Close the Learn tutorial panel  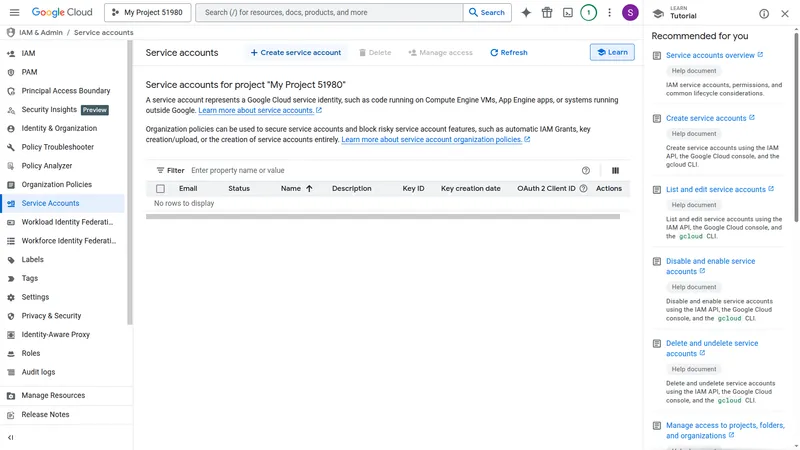click(x=785, y=14)
